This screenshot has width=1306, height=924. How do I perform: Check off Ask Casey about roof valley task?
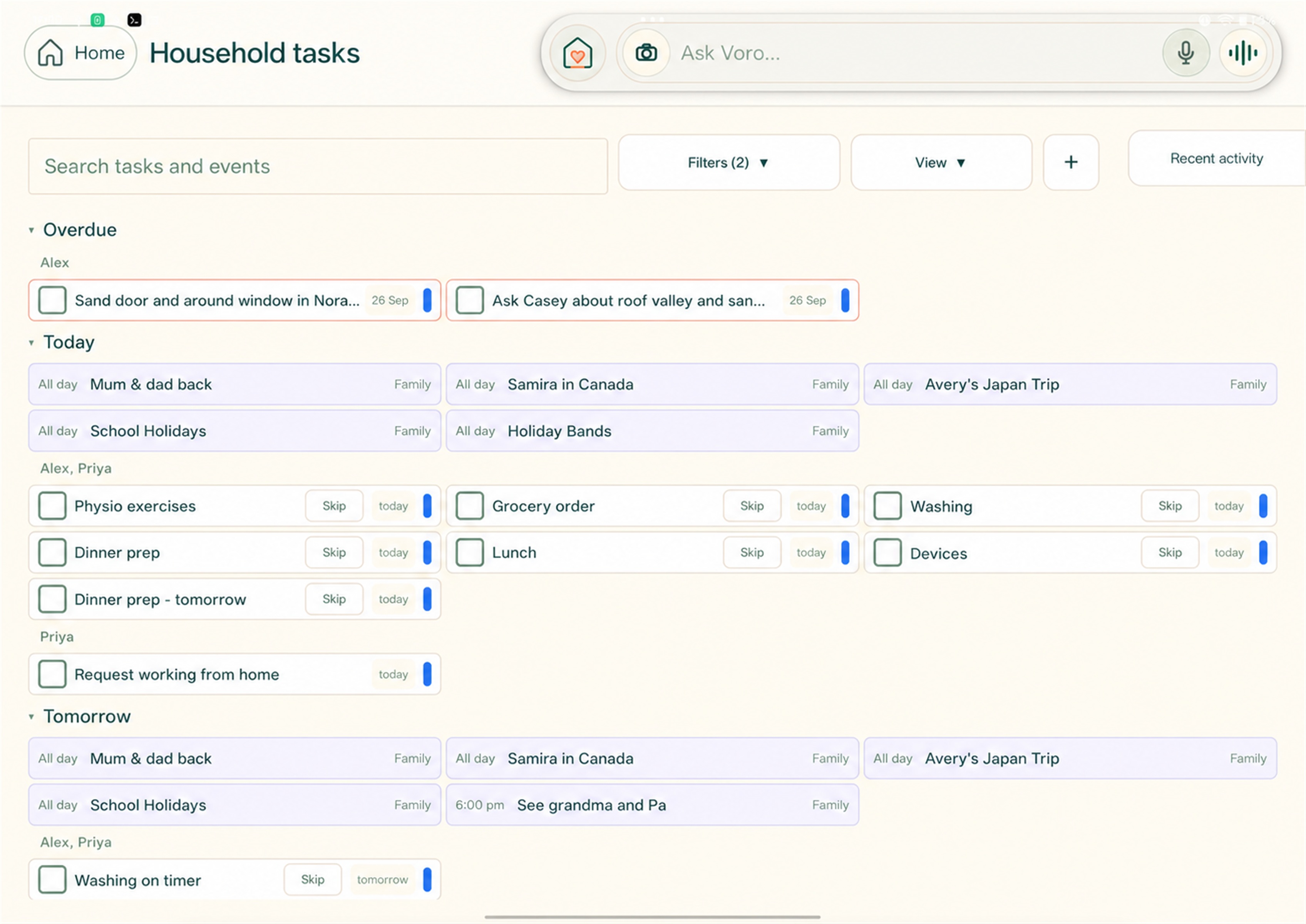(469, 300)
